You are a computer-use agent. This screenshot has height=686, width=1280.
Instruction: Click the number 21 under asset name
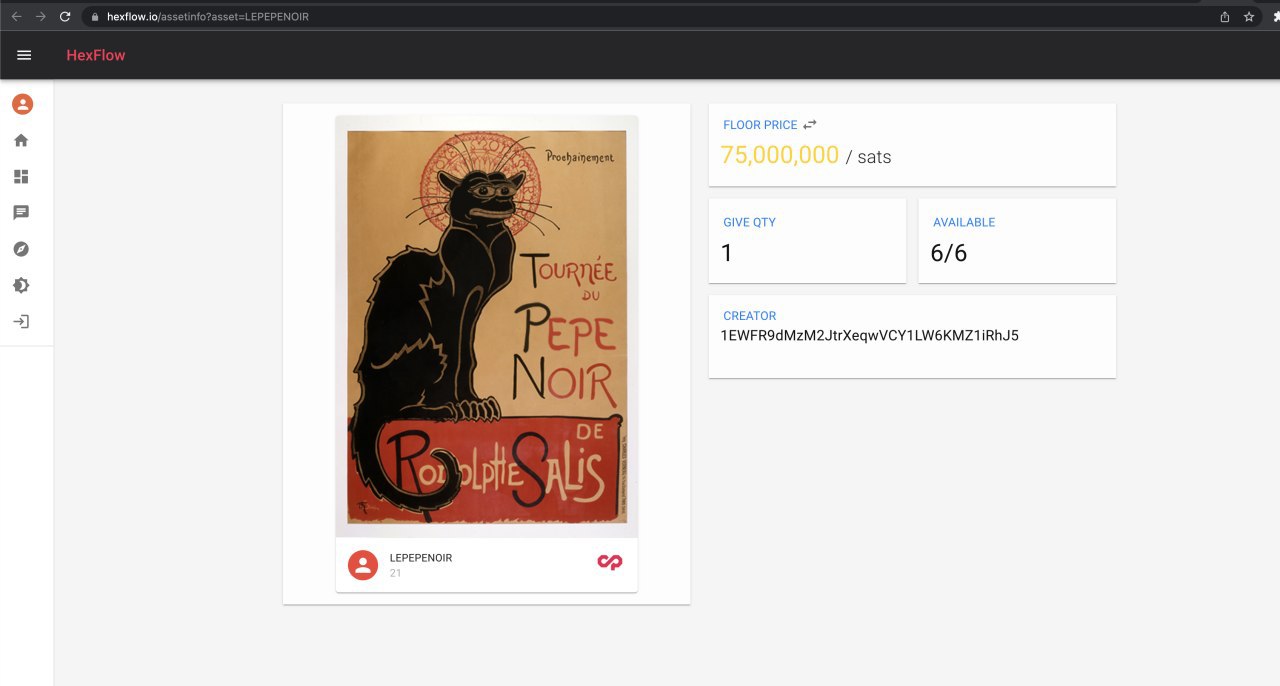[396, 573]
